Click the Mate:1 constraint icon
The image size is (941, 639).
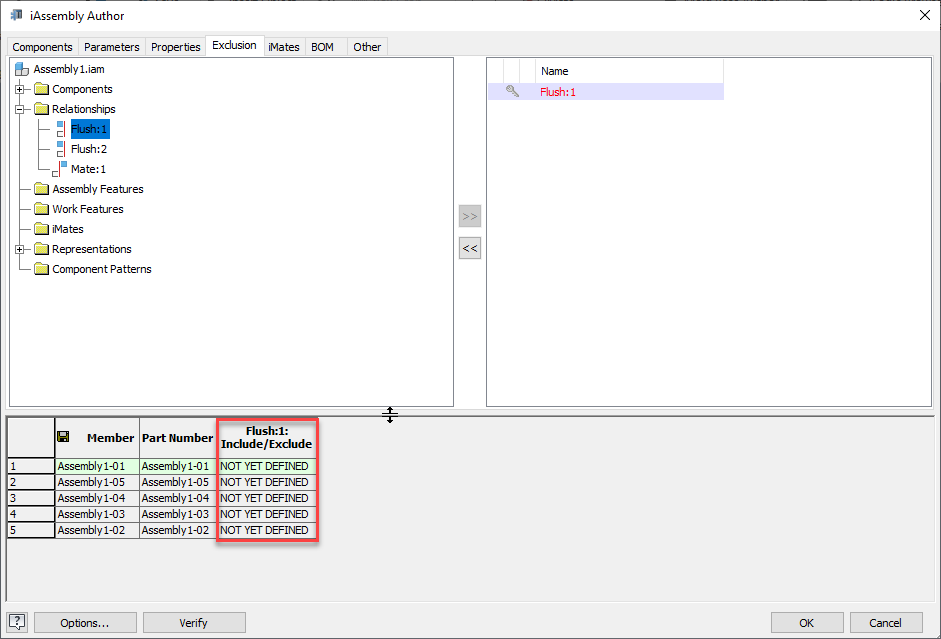coord(59,169)
